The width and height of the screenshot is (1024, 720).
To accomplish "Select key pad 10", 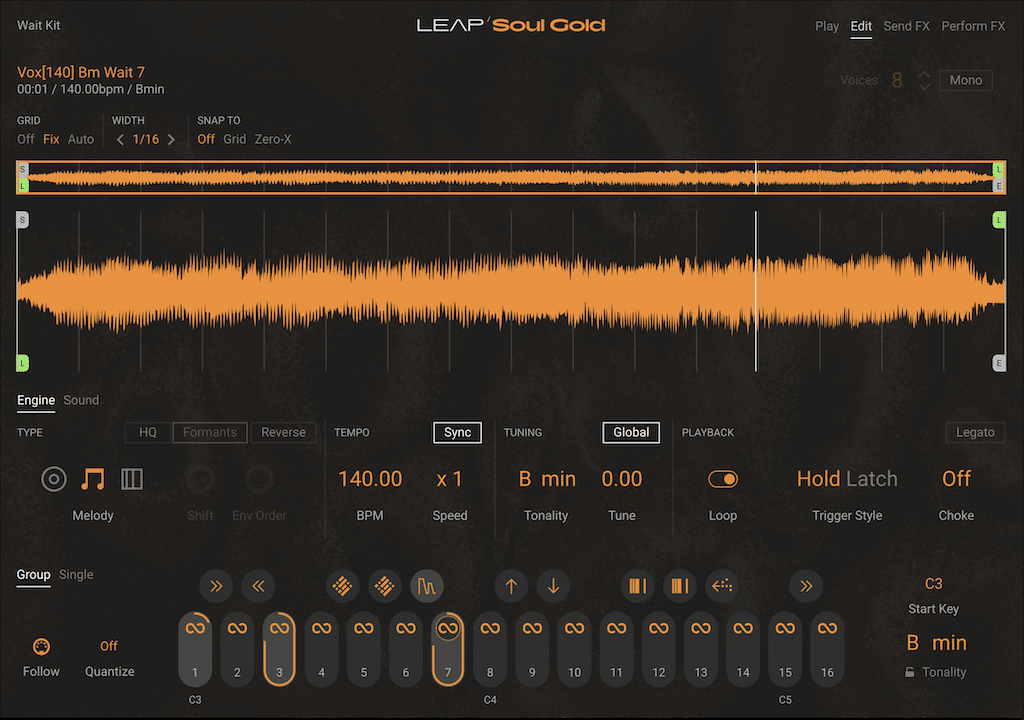I will point(574,649).
